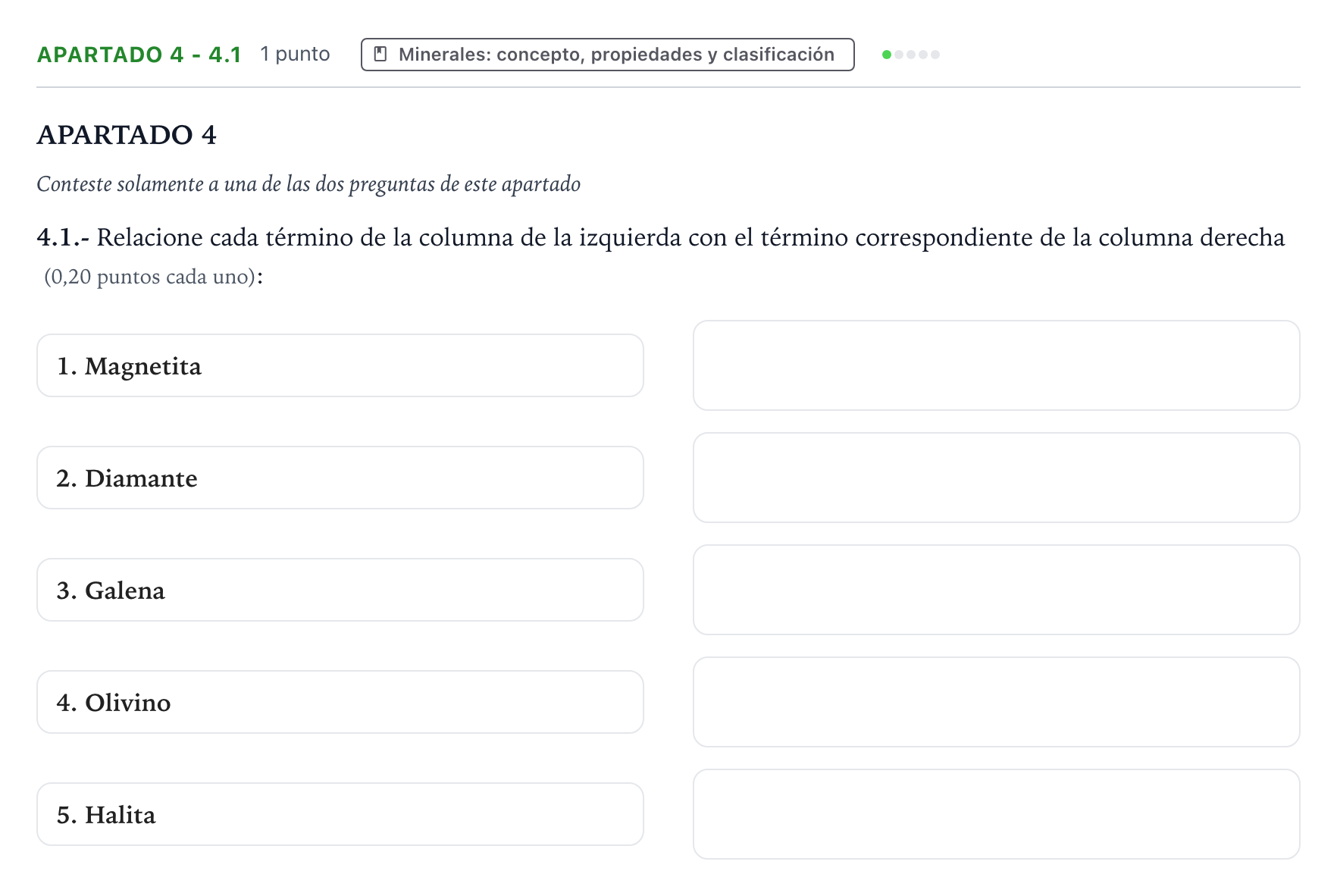Click the book icon in topic tag
Viewport: 1337px width, 896px height.
click(381, 55)
